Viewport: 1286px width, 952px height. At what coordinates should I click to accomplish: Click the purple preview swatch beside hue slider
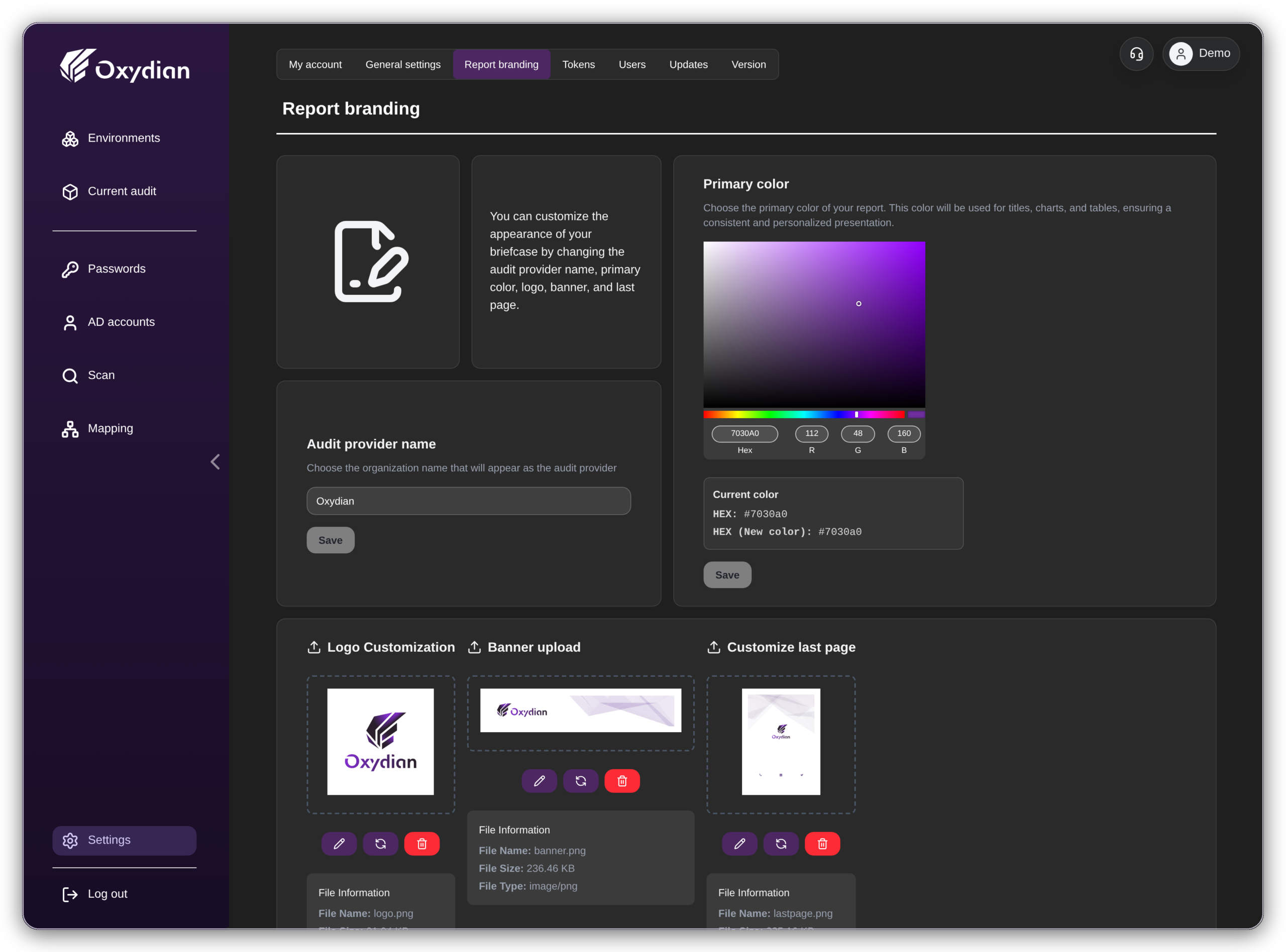coord(916,414)
